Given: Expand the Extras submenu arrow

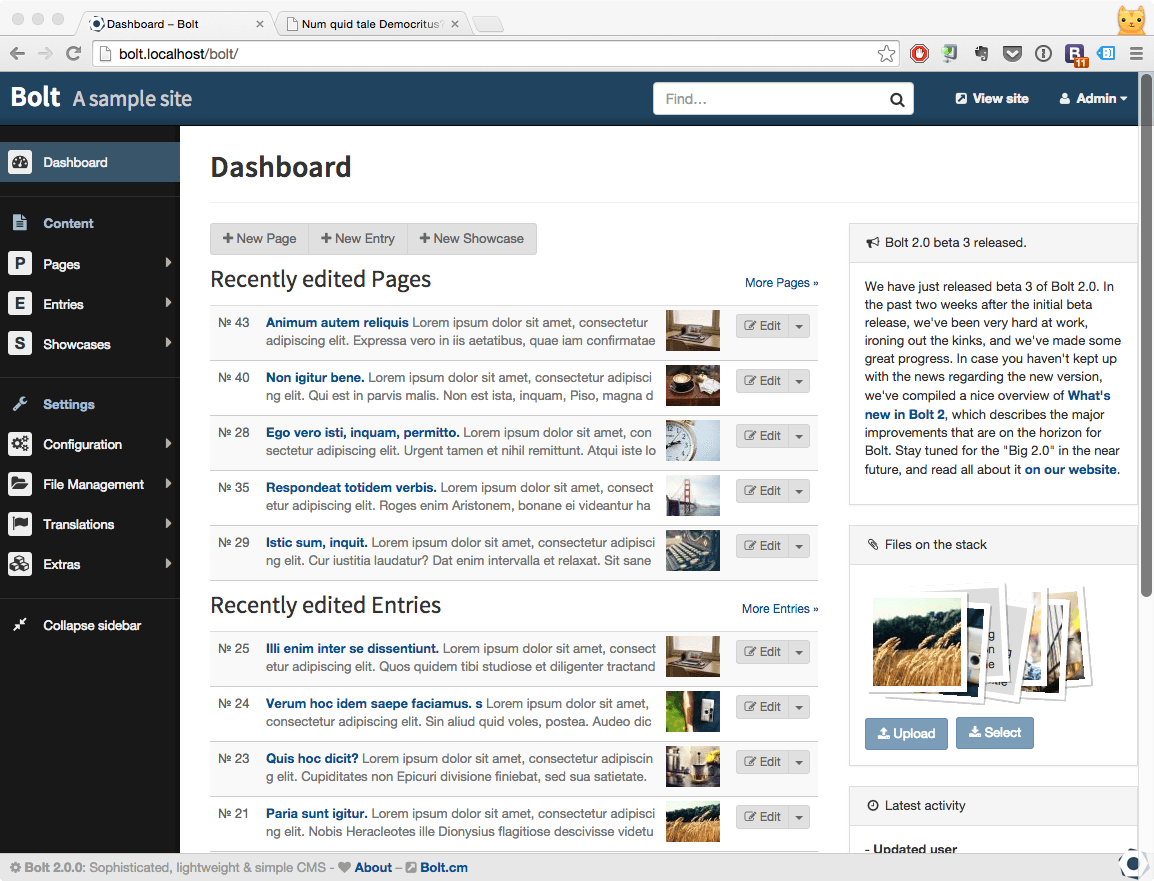Looking at the screenshot, I should (168, 563).
